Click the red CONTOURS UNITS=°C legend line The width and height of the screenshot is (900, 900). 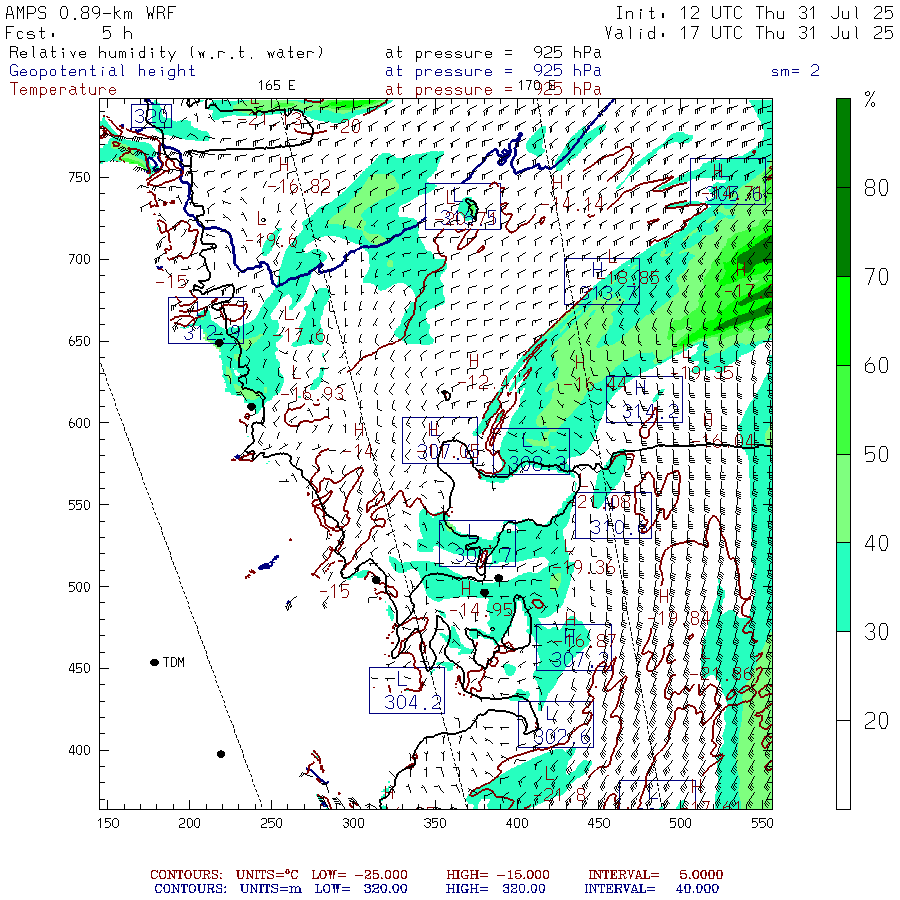click(x=436, y=875)
